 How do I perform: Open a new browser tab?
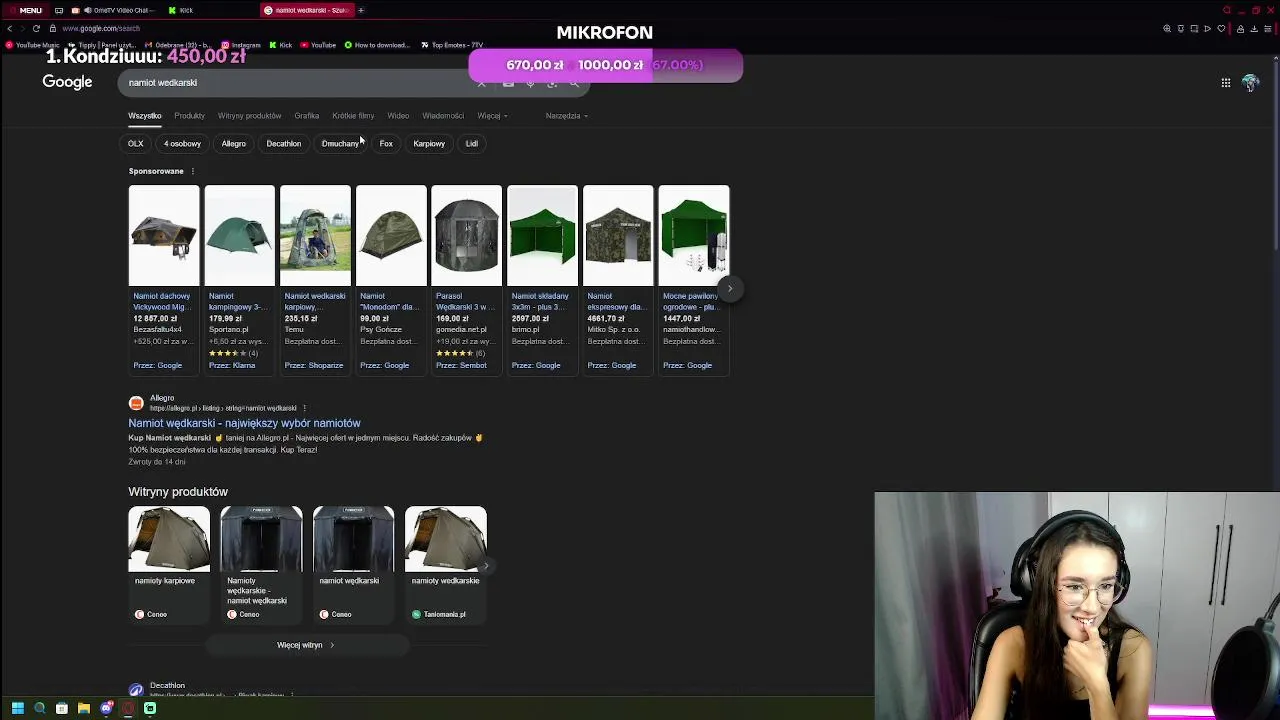(x=361, y=10)
